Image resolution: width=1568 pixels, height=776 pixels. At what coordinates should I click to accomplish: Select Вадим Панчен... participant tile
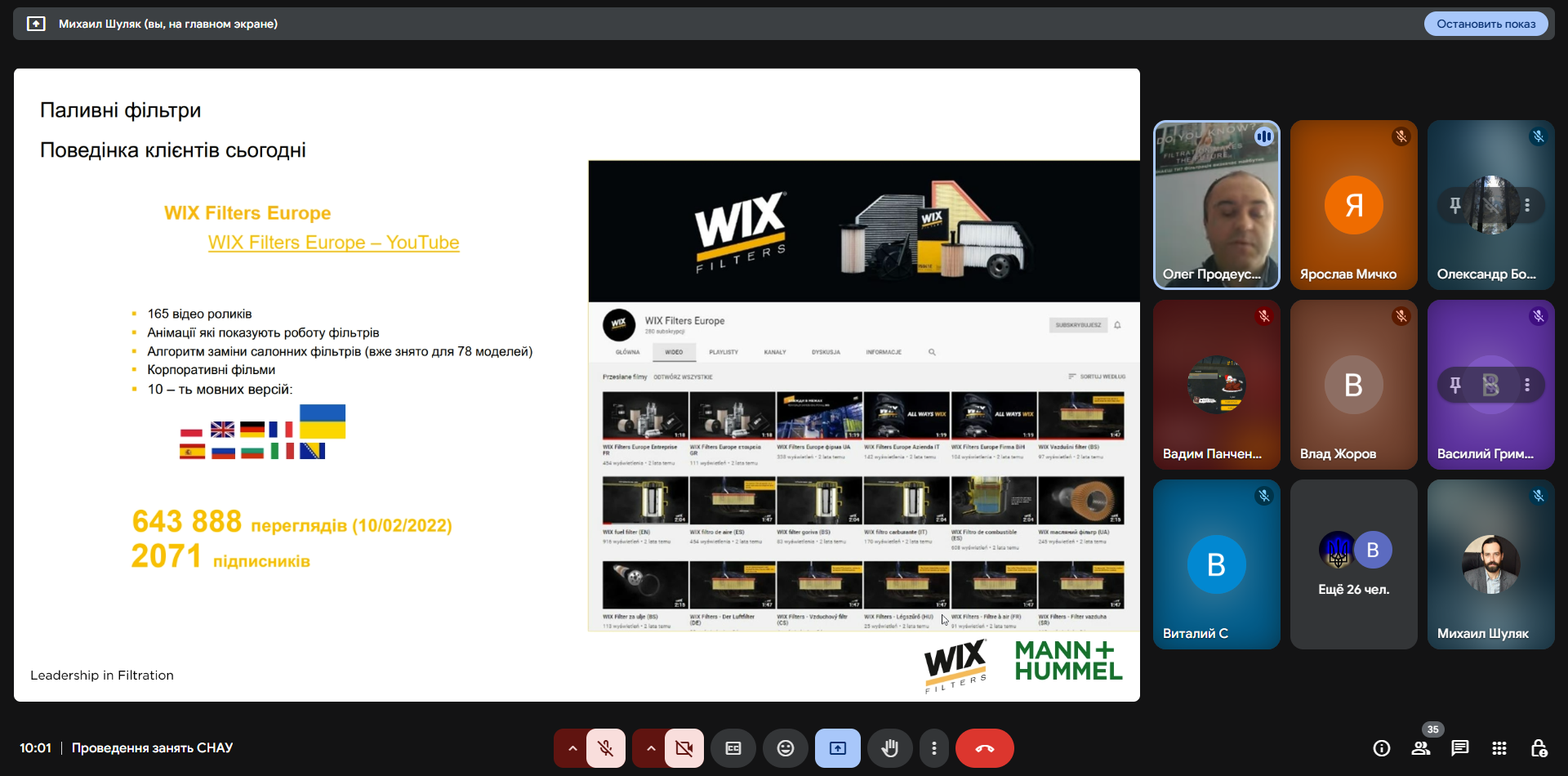click(1217, 385)
